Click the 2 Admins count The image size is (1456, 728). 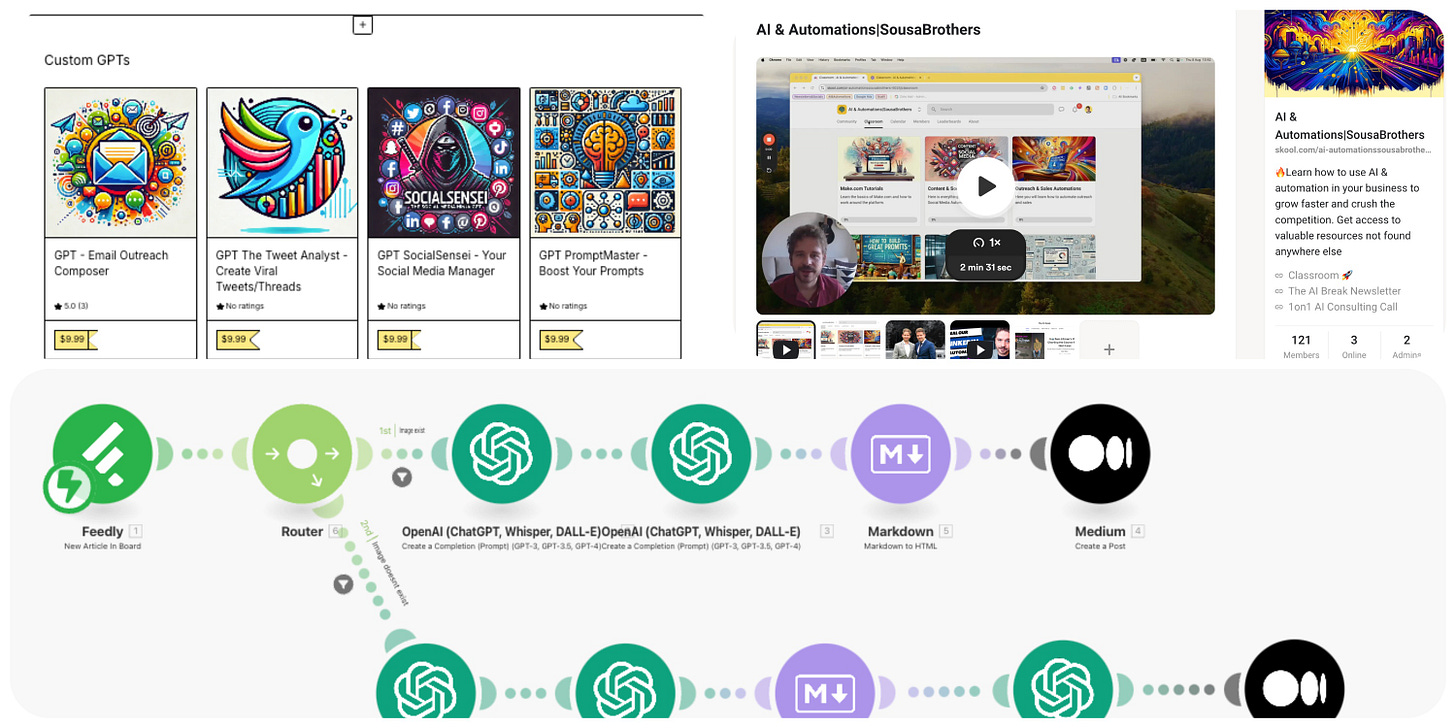tap(1407, 347)
